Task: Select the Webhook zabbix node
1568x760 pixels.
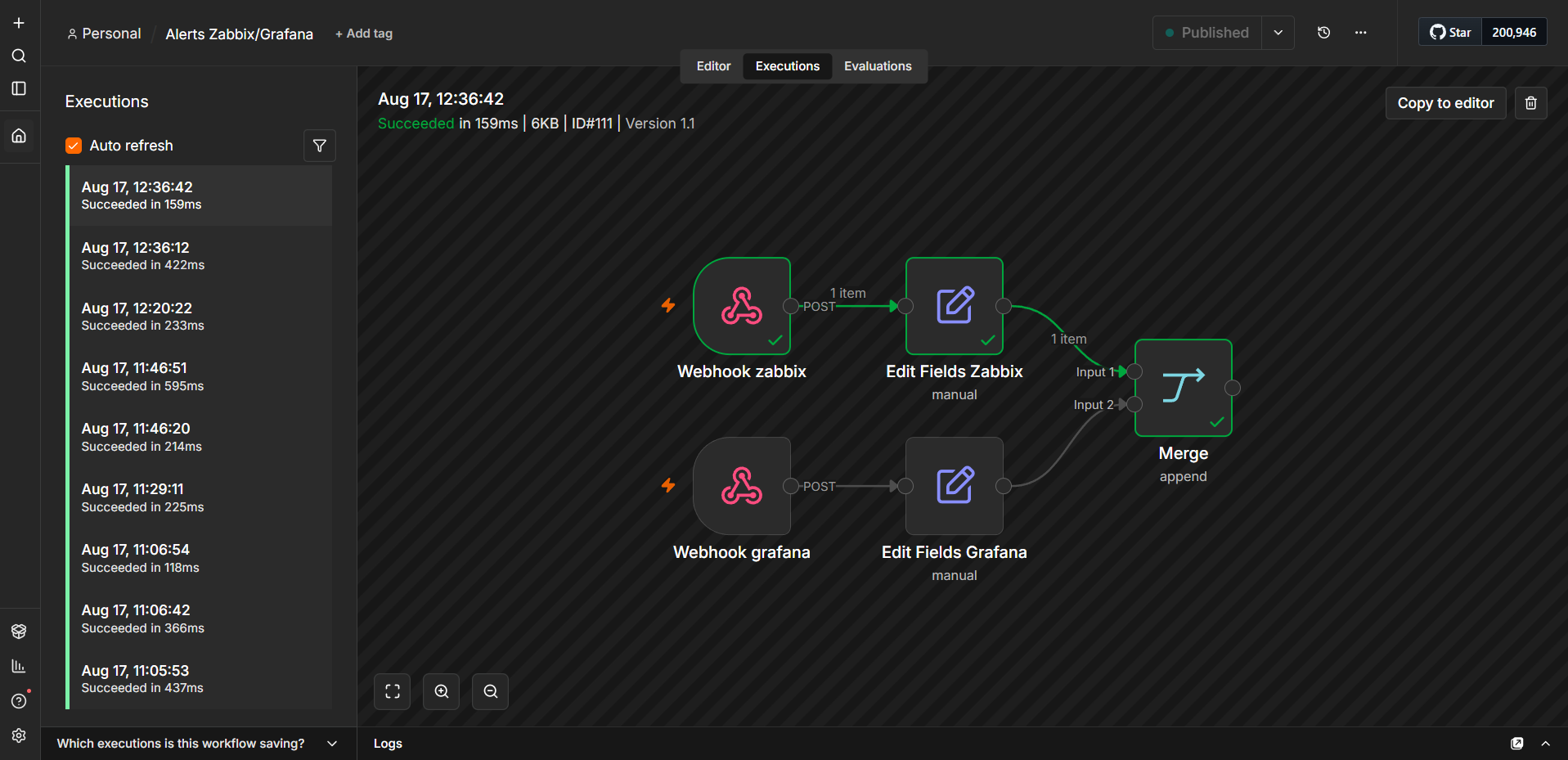Action: 742,306
